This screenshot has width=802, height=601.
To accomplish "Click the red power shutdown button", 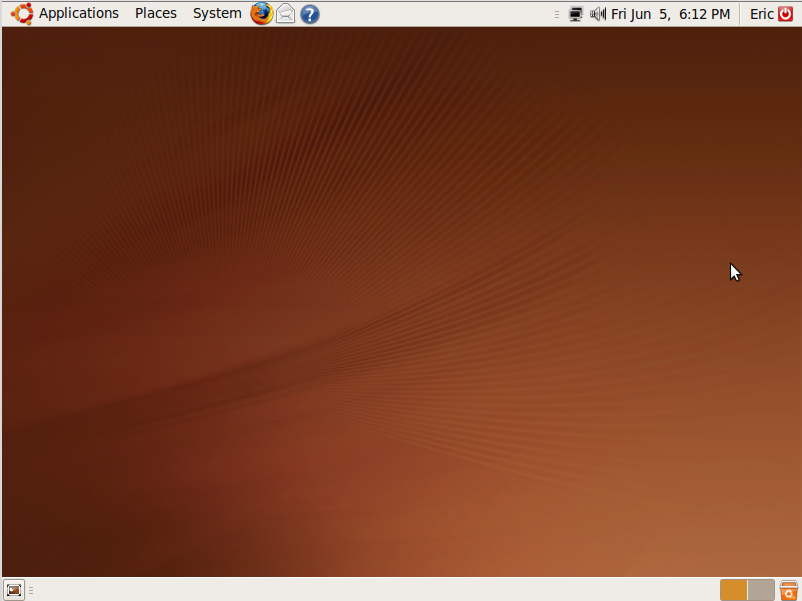I will tap(785, 14).
